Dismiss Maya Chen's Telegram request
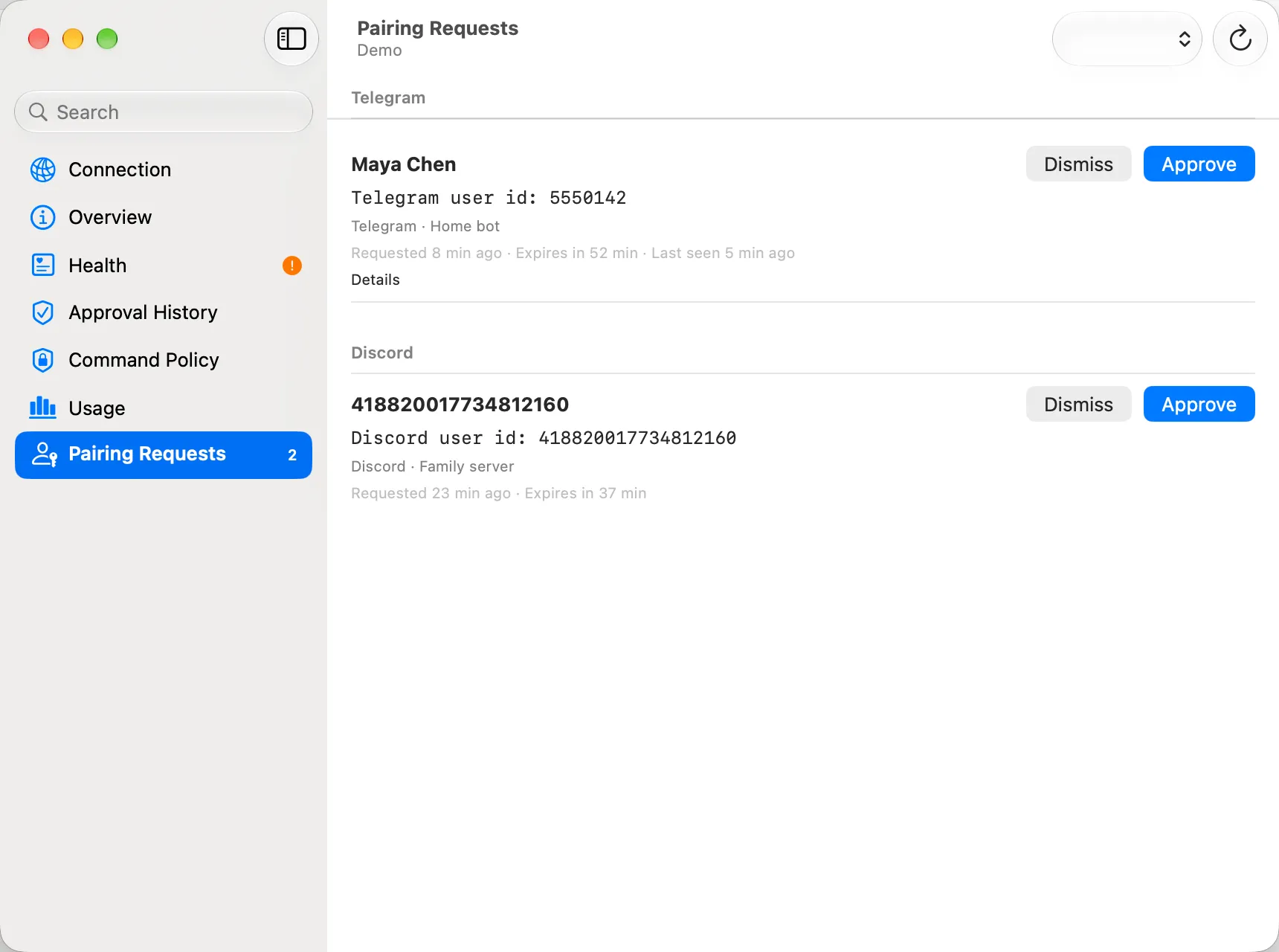The image size is (1279, 952). (1078, 164)
